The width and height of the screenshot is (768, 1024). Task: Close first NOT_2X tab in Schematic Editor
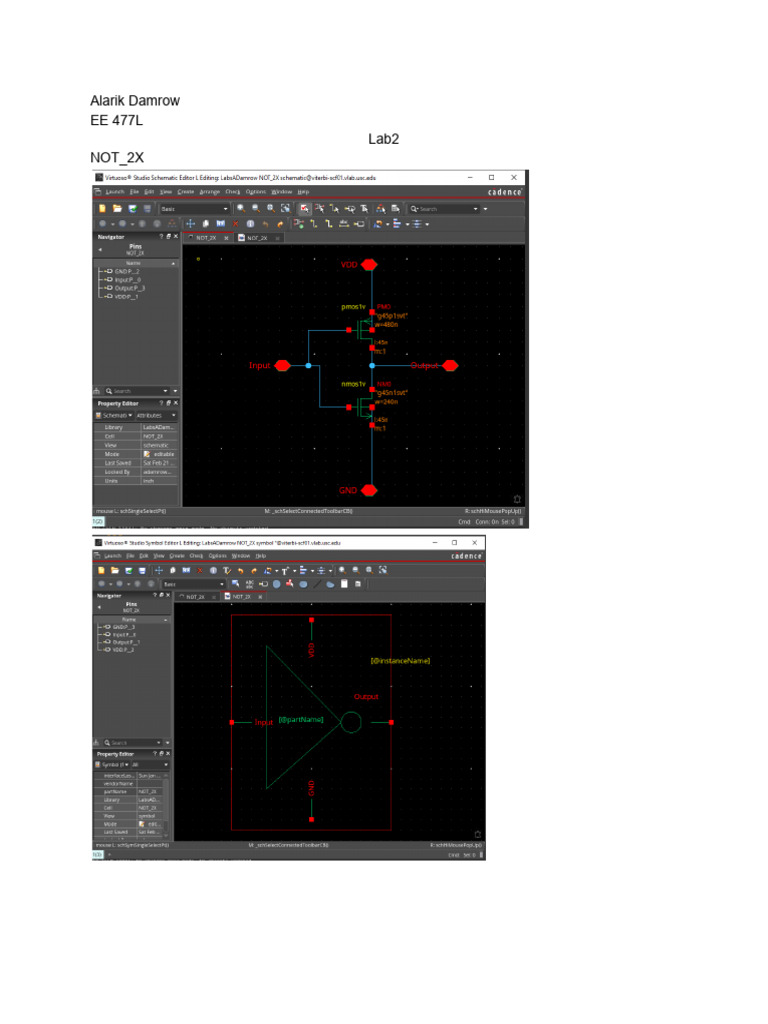coord(227,238)
